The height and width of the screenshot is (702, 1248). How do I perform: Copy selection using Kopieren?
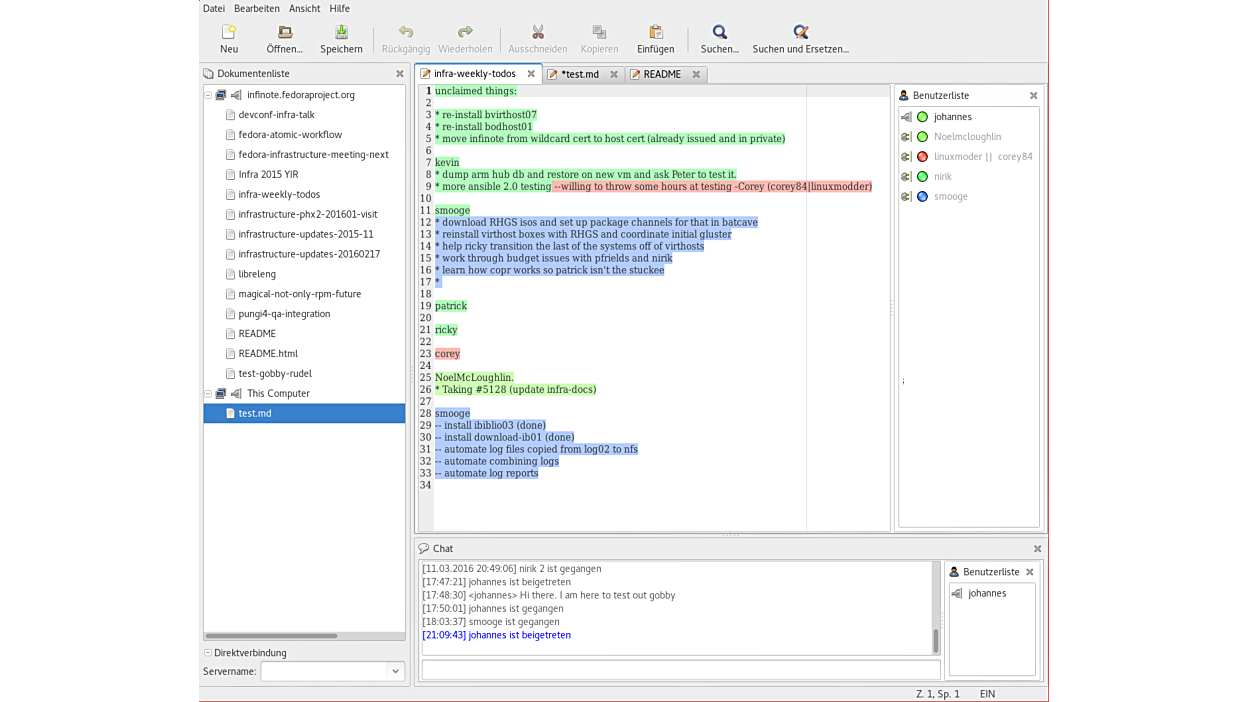coord(600,39)
